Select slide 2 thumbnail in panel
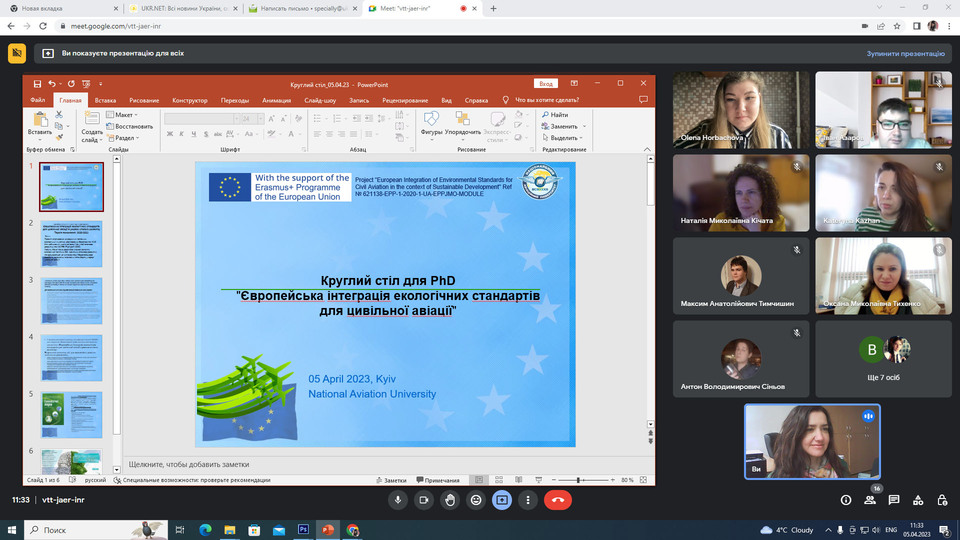 click(x=71, y=244)
